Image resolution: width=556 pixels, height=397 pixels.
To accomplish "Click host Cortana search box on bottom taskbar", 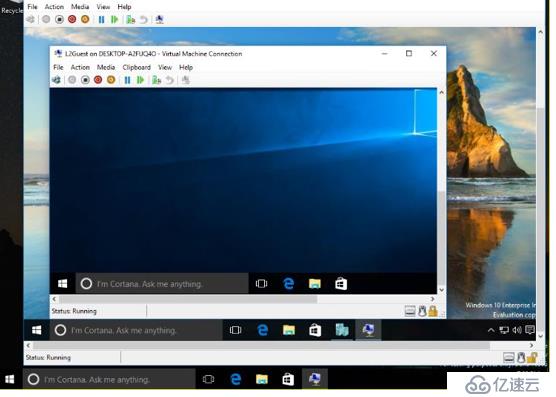I will tap(109, 379).
